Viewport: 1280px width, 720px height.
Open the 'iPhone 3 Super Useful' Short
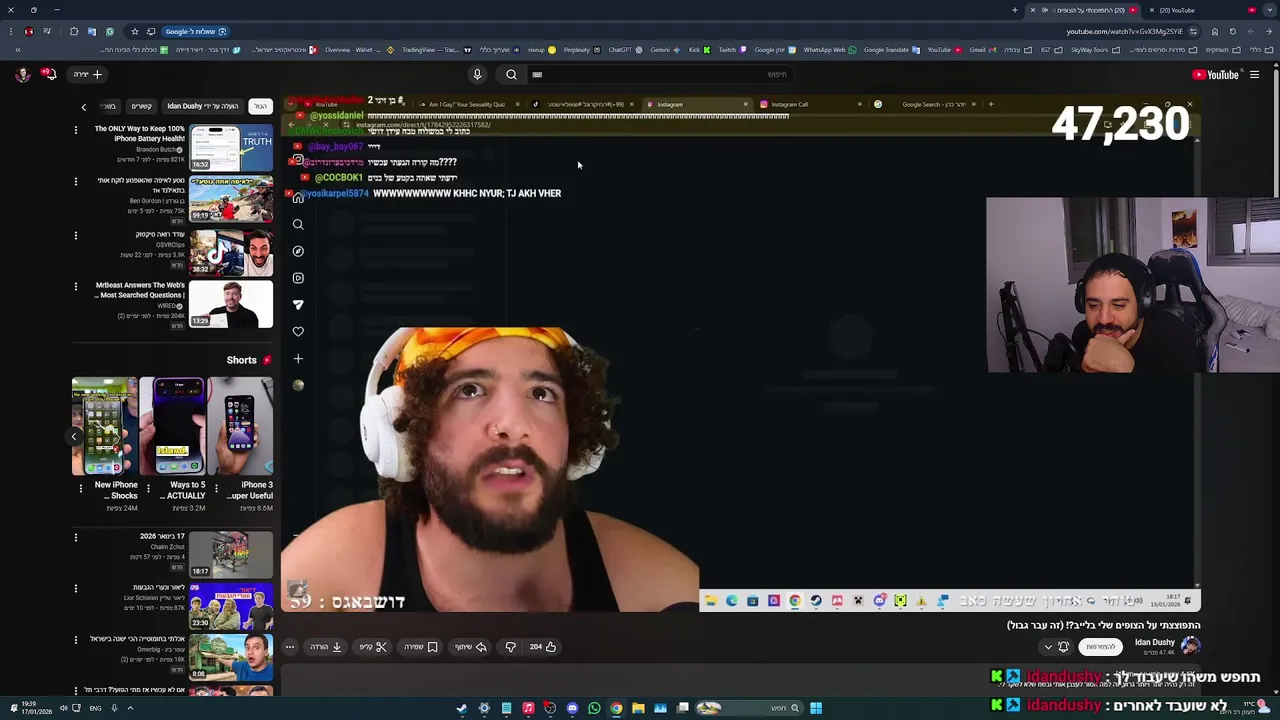pos(240,426)
